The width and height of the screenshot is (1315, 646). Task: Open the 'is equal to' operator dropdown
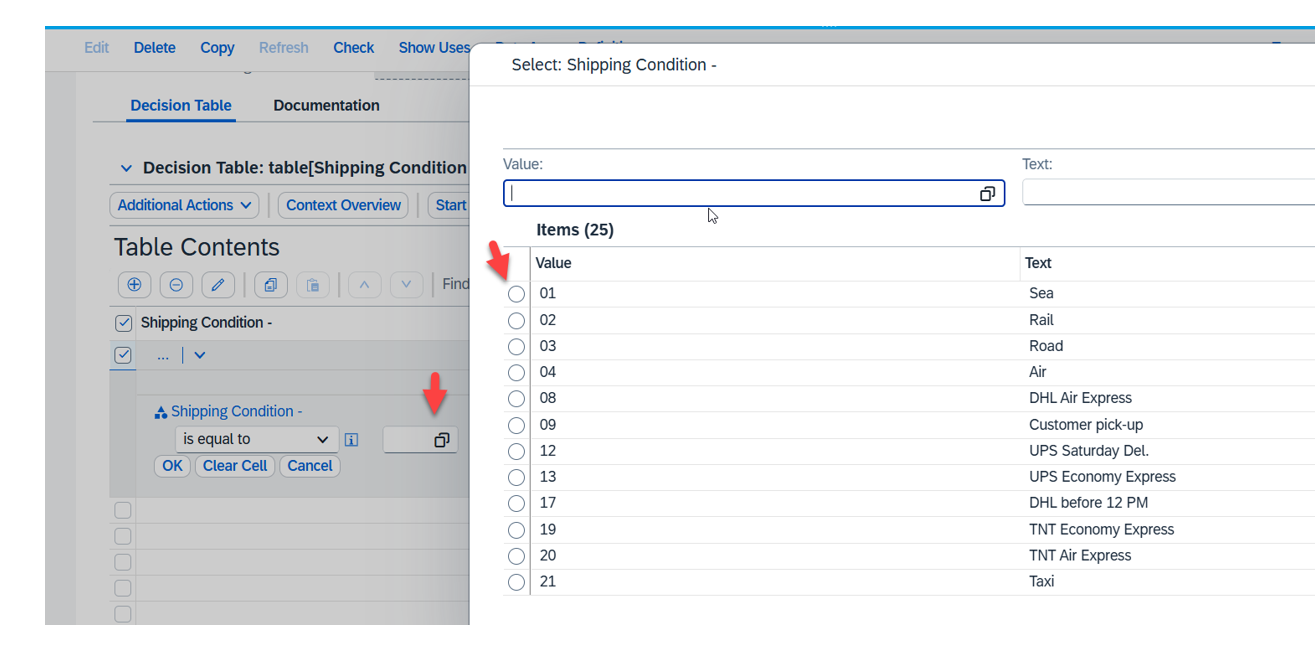click(254, 440)
